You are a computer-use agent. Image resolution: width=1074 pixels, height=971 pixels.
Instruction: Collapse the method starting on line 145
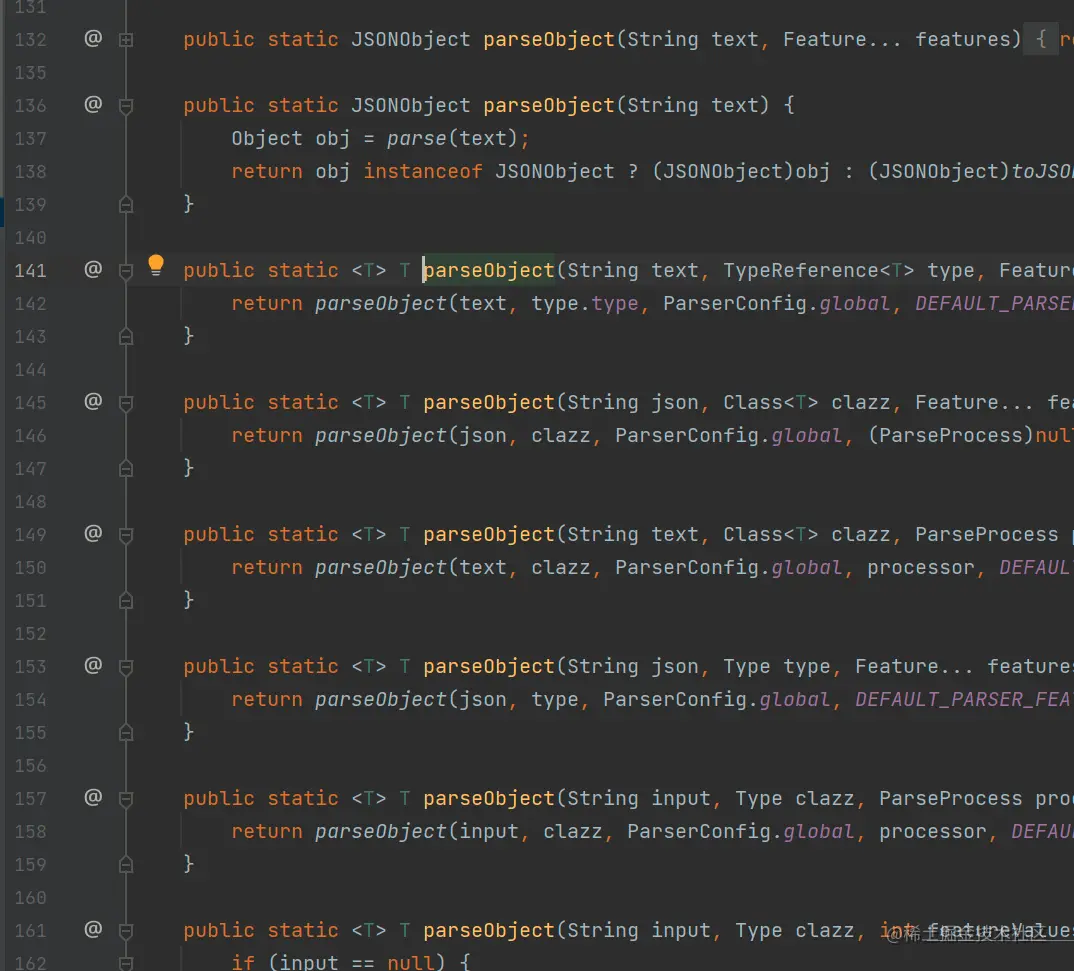(126, 403)
